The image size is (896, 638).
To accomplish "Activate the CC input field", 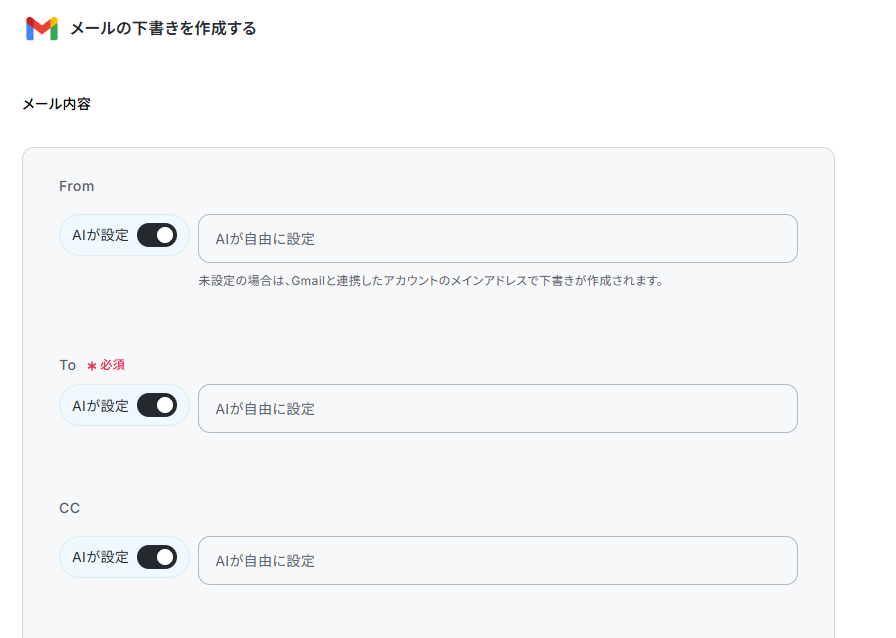I will click(498, 560).
